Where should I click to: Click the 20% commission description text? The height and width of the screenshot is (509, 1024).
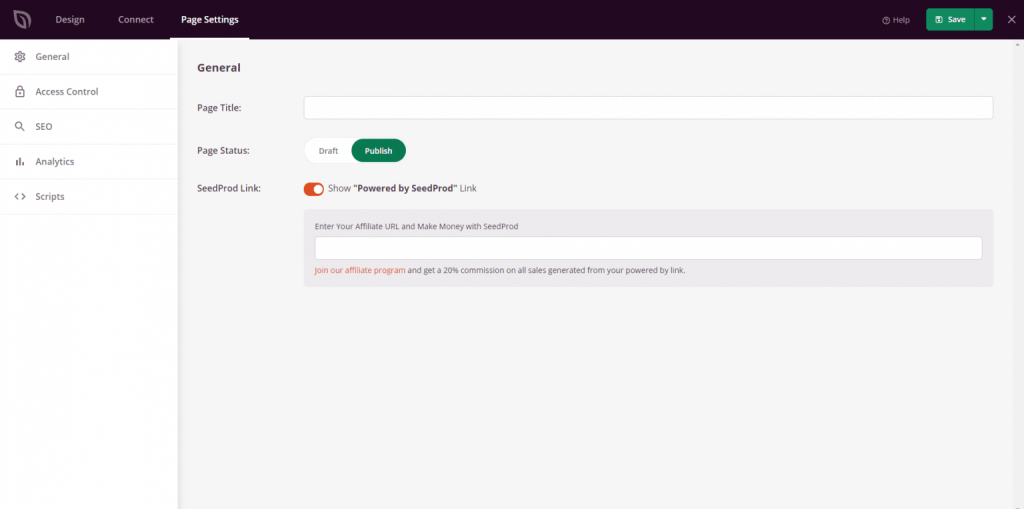547,270
